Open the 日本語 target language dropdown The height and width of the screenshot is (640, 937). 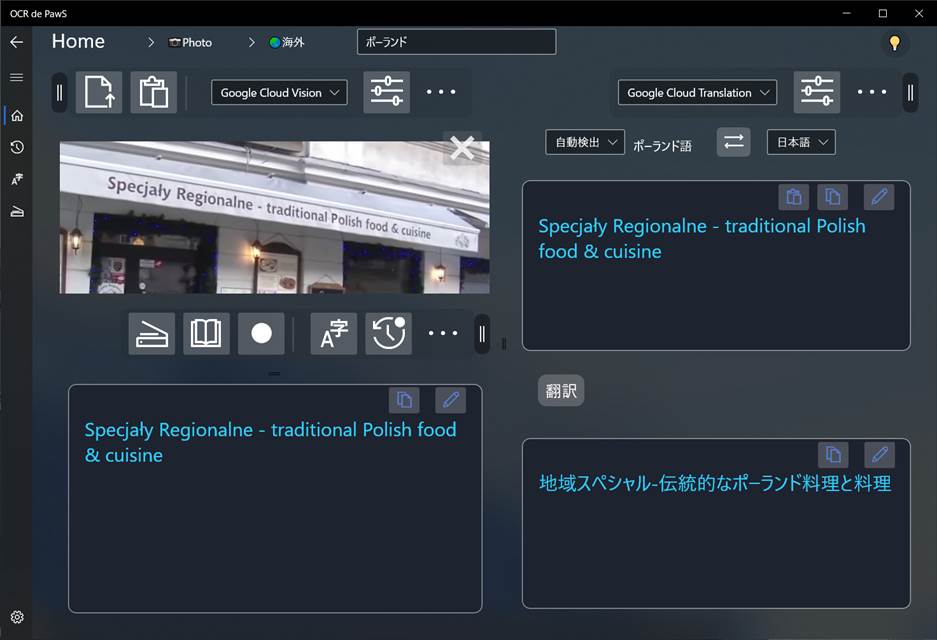800,142
